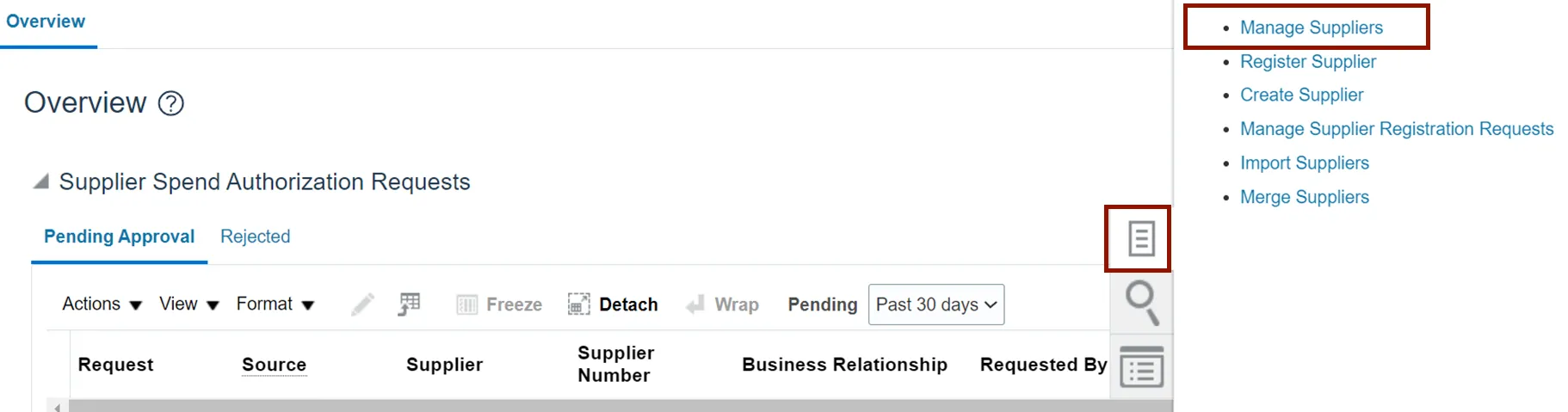Image resolution: width=1568 pixels, height=412 pixels.
Task: Click the Source column header
Action: click(x=274, y=365)
